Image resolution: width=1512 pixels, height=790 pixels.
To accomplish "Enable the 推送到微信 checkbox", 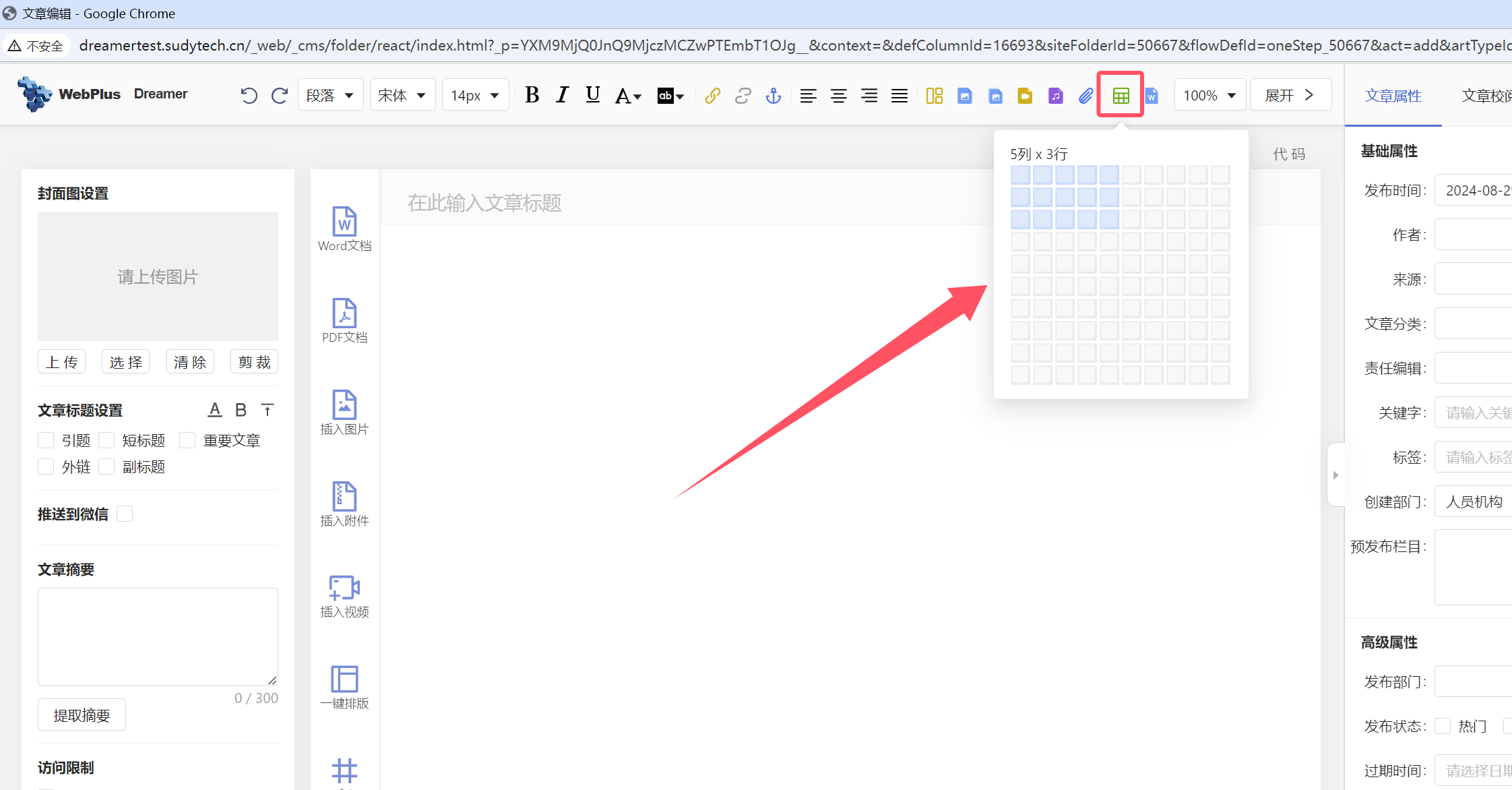I will coord(125,514).
